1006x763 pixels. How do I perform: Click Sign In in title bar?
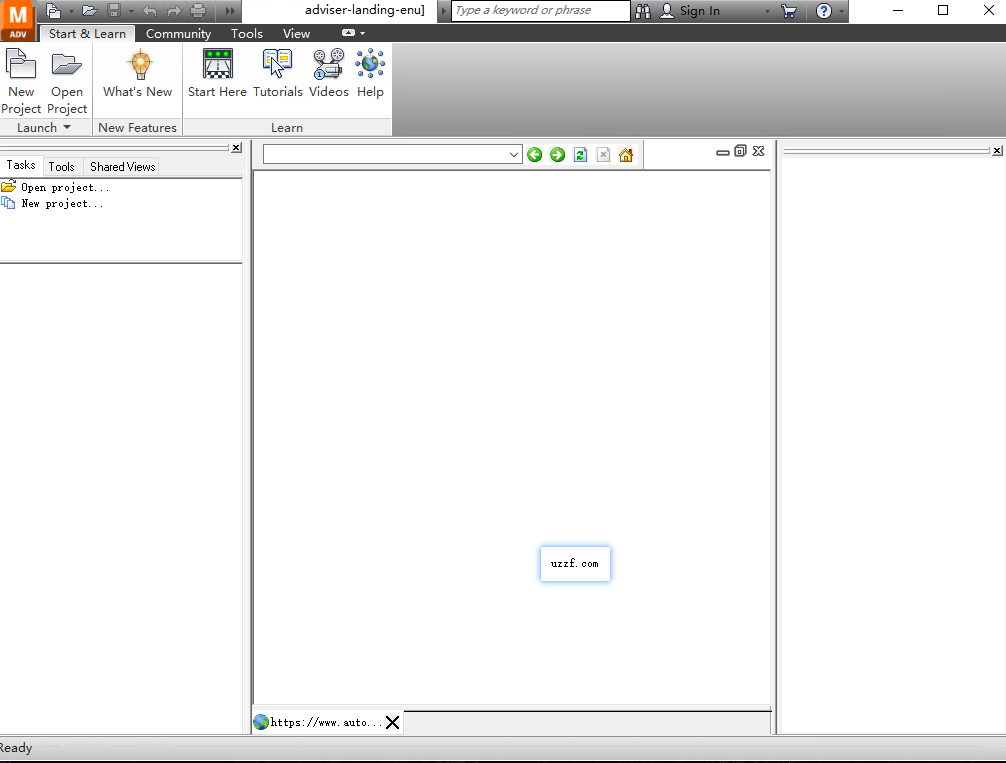699,11
